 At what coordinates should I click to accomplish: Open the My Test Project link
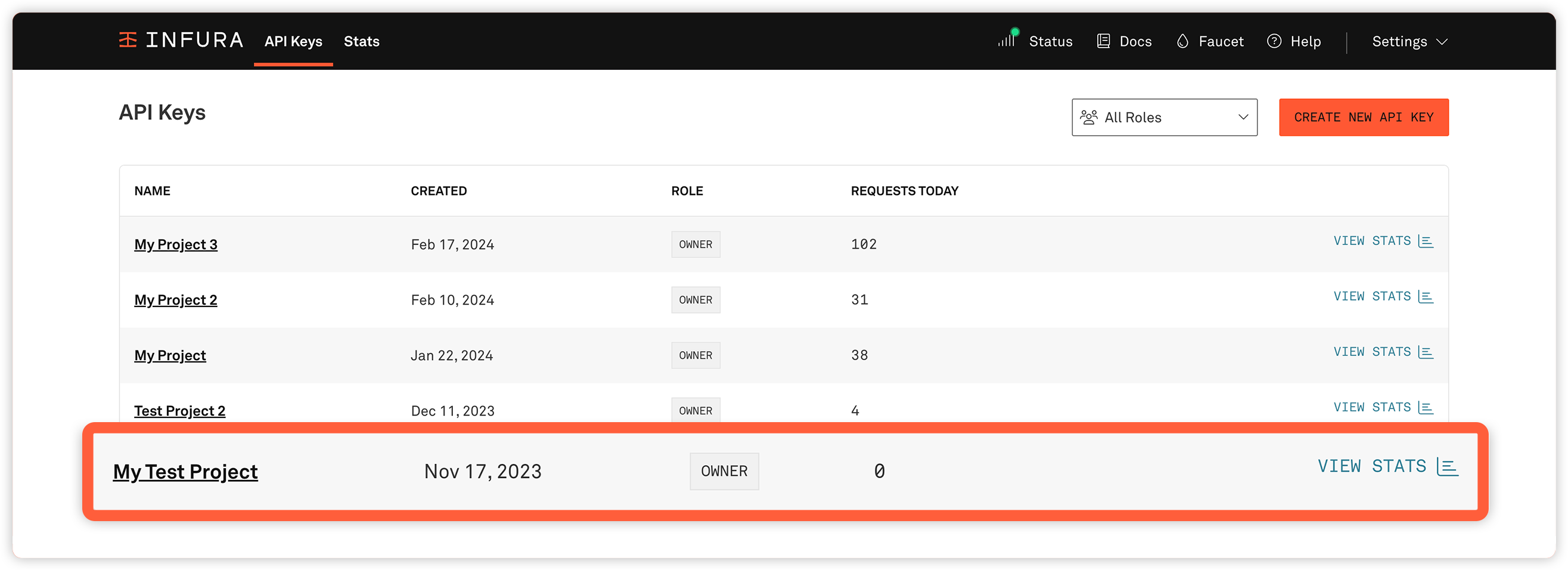pyautogui.click(x=185, y=472)
